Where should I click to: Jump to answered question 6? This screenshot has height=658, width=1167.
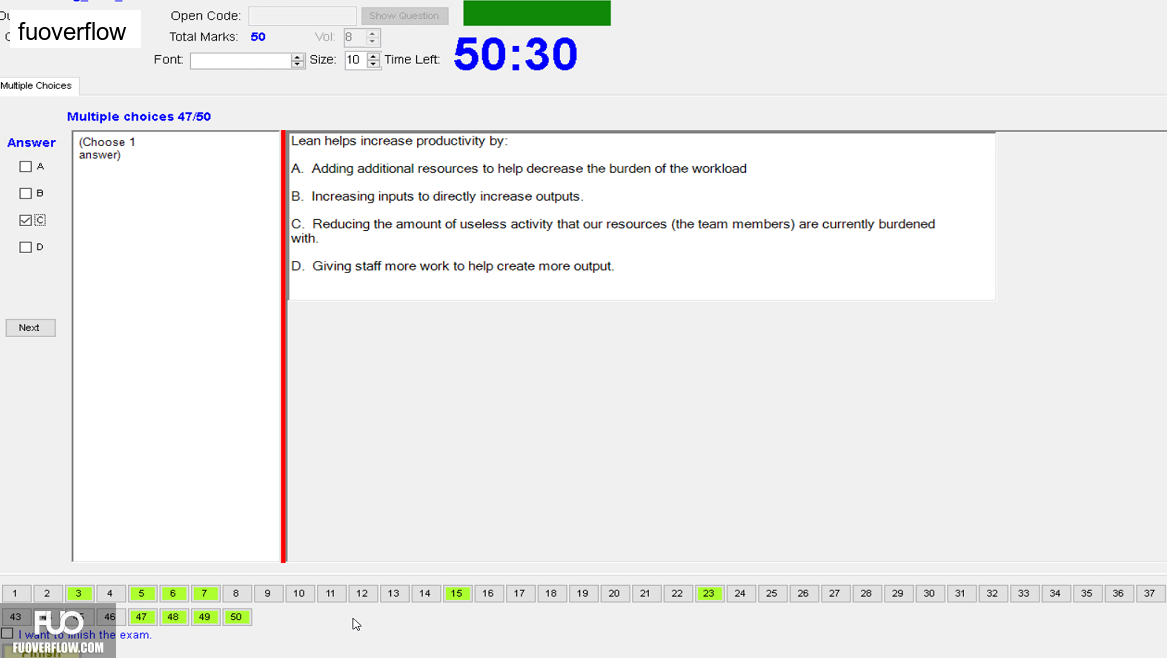pos(173,593)
